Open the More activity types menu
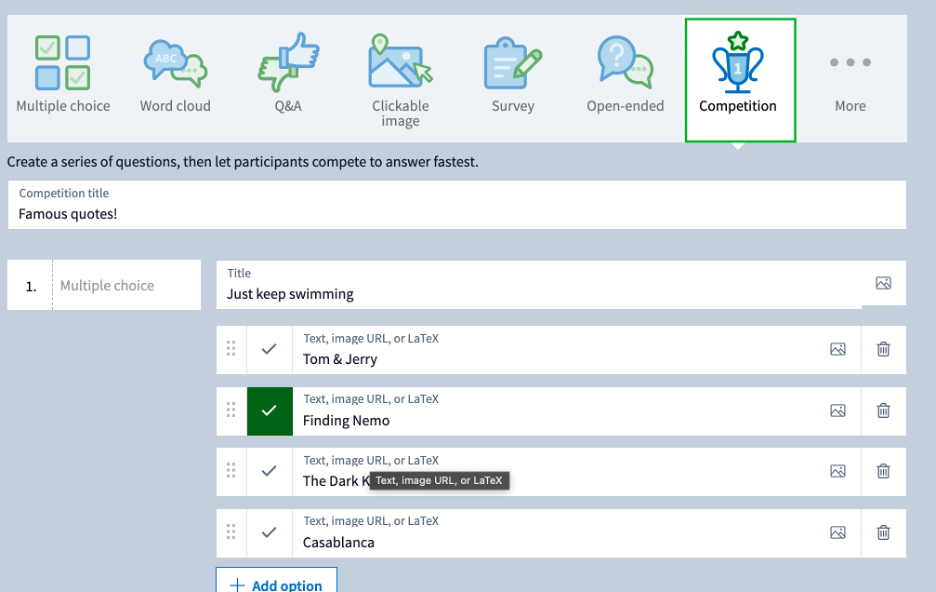Viewport: 936px width, 592px height. coord(850,76)
